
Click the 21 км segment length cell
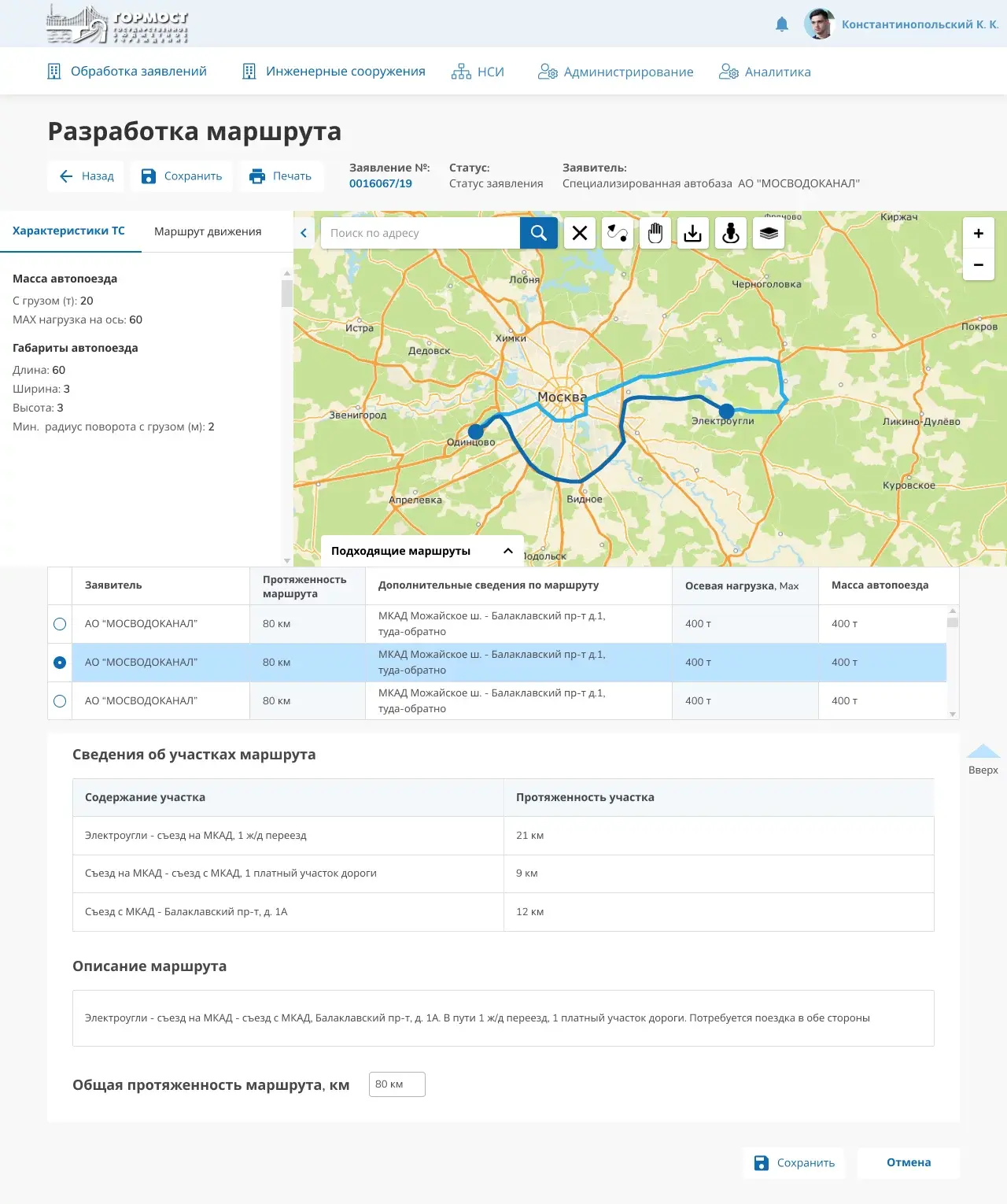pyautogui.click(x=719, y=836)
